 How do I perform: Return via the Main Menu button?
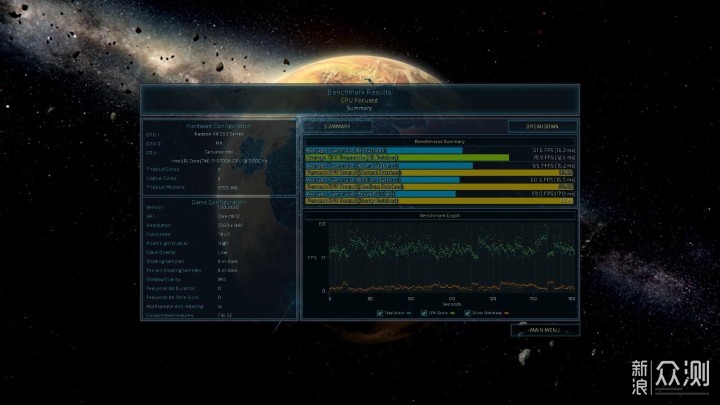tap(545, 330)
